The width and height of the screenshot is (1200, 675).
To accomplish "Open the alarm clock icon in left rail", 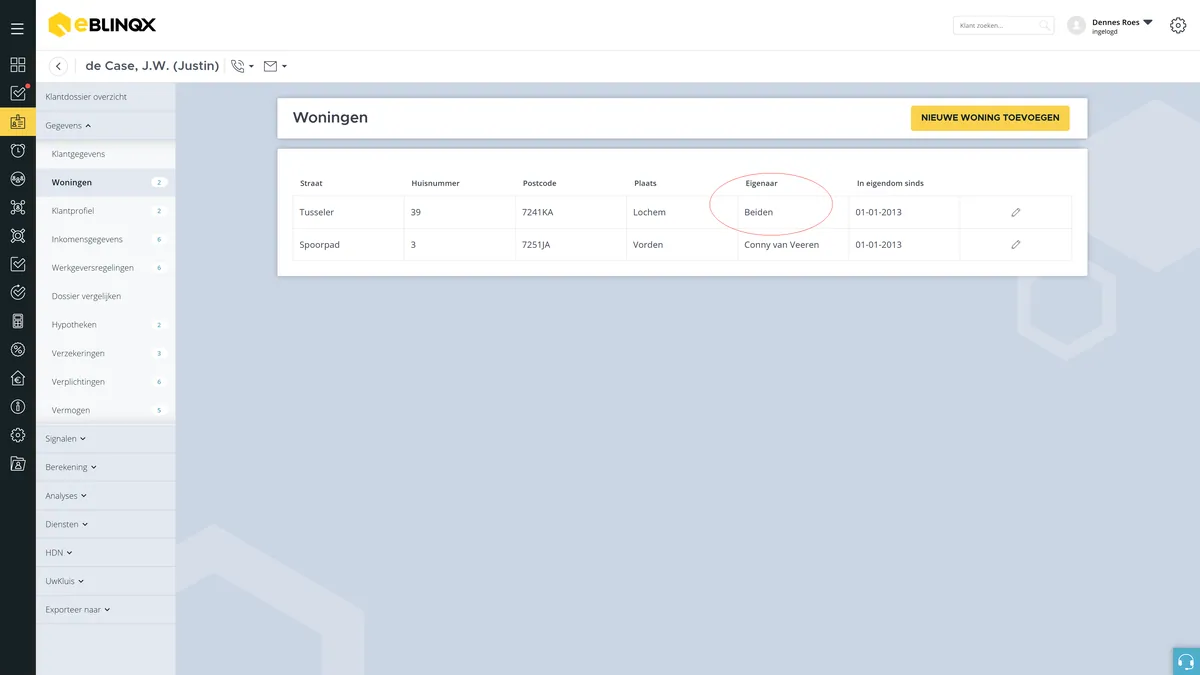I will pos(17,151).
